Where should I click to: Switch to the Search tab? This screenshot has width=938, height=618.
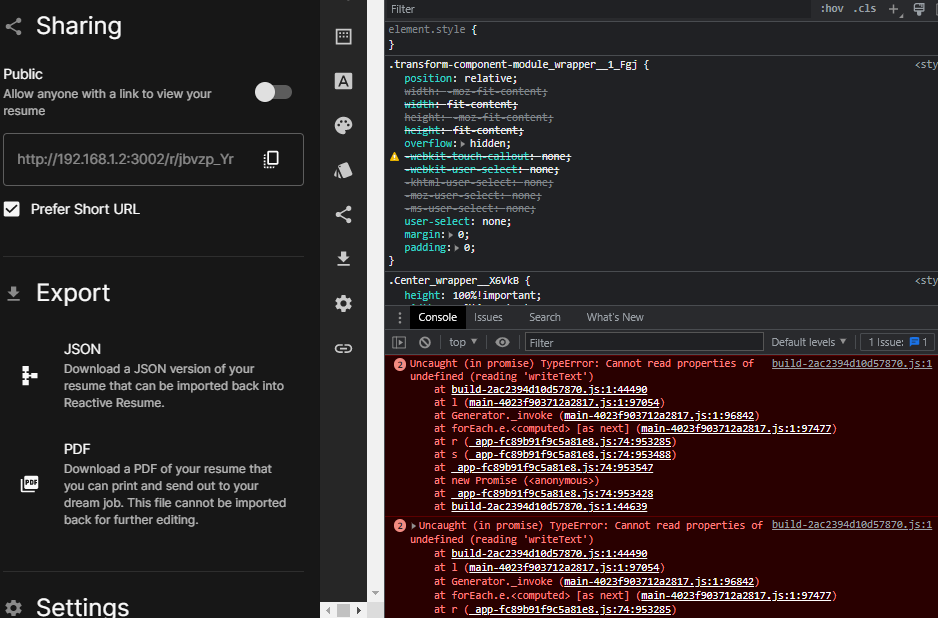pos(544,317)
